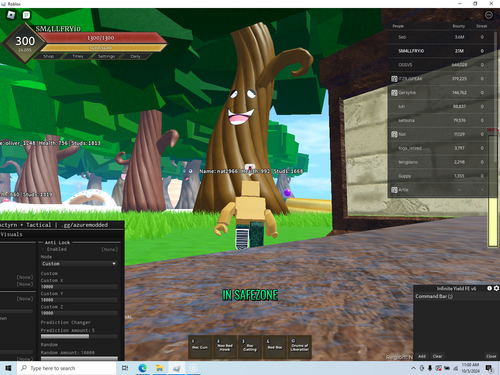This screenshot has height=375, width=500.
Task: Adjust Random Amount slider
Action: 79,358
